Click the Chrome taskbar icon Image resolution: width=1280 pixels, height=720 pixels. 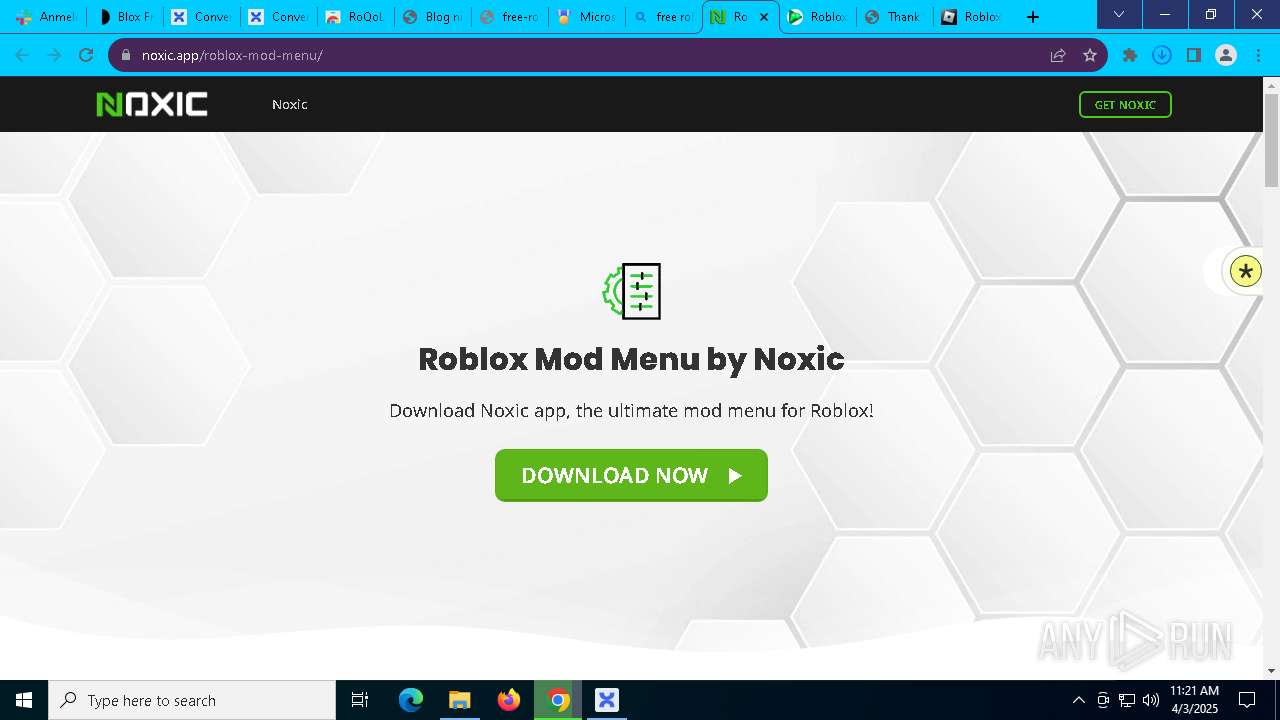click(558, 700)
